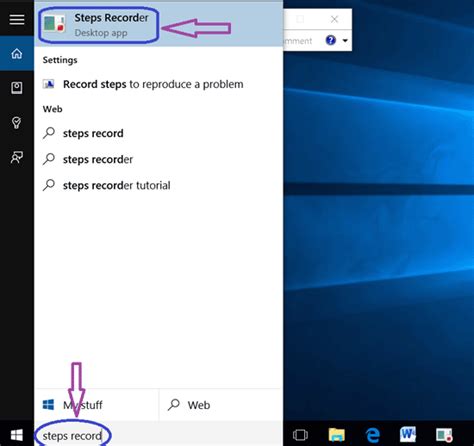Click the Record steps setting icon

pyautogui.click(x=49, y=84)
